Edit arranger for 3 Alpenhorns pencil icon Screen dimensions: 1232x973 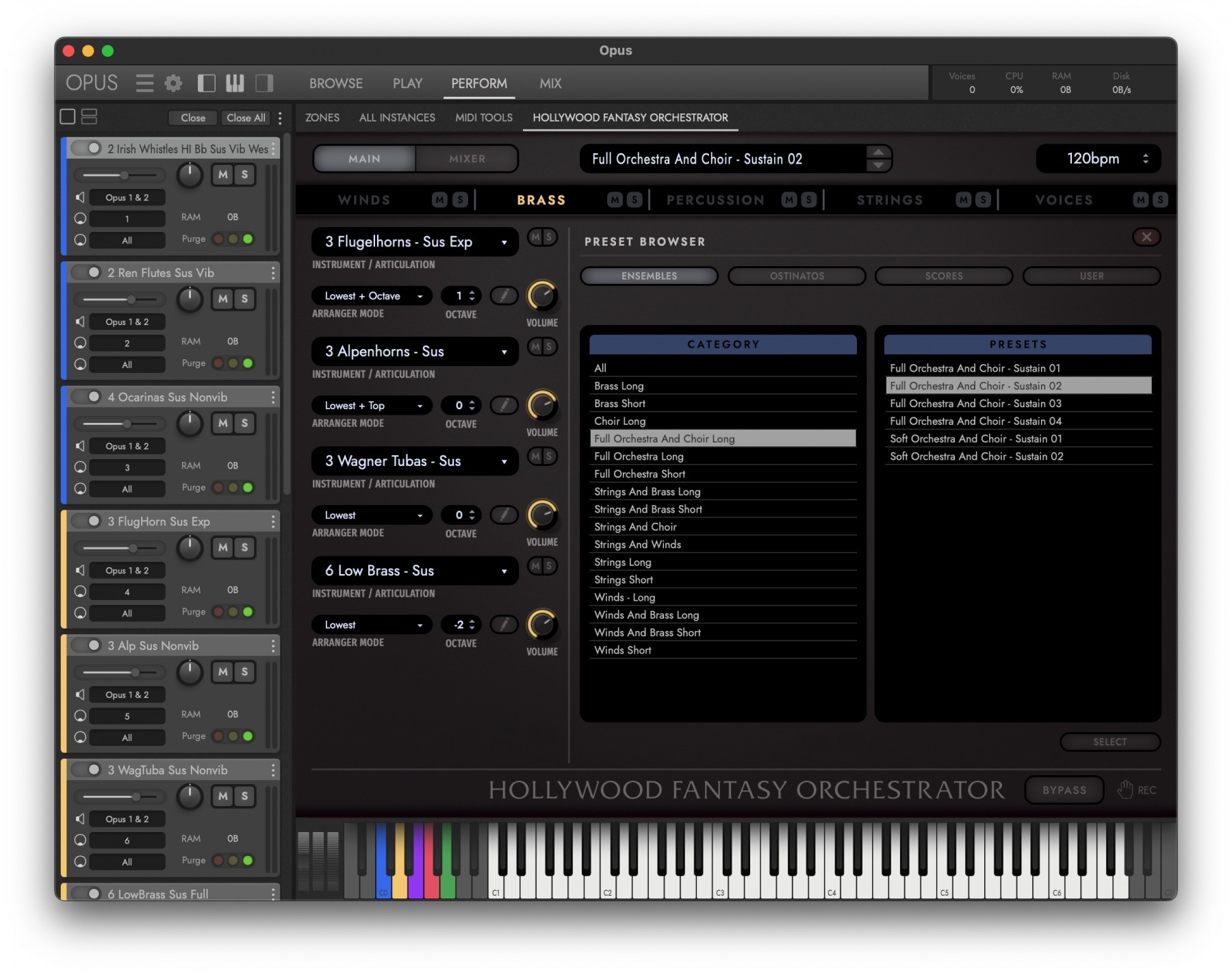click(x=504, y=405)
